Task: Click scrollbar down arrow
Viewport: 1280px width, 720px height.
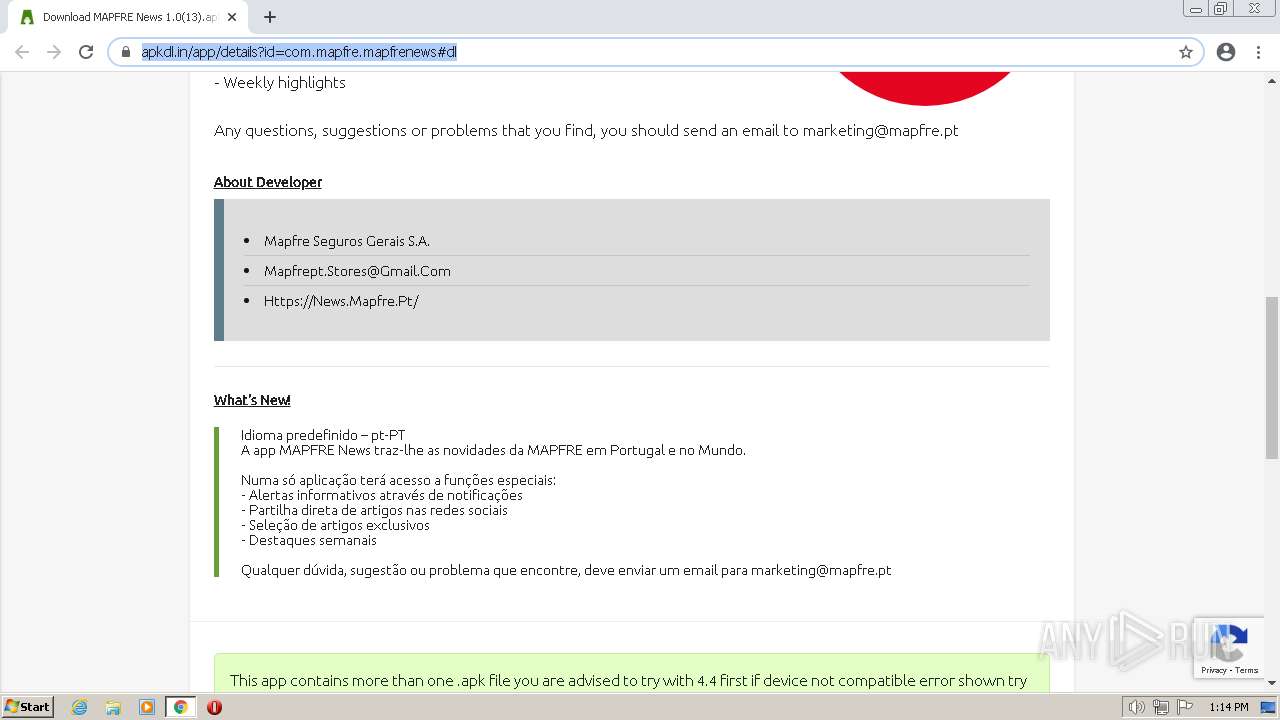Action: [x=1271, y=684]
